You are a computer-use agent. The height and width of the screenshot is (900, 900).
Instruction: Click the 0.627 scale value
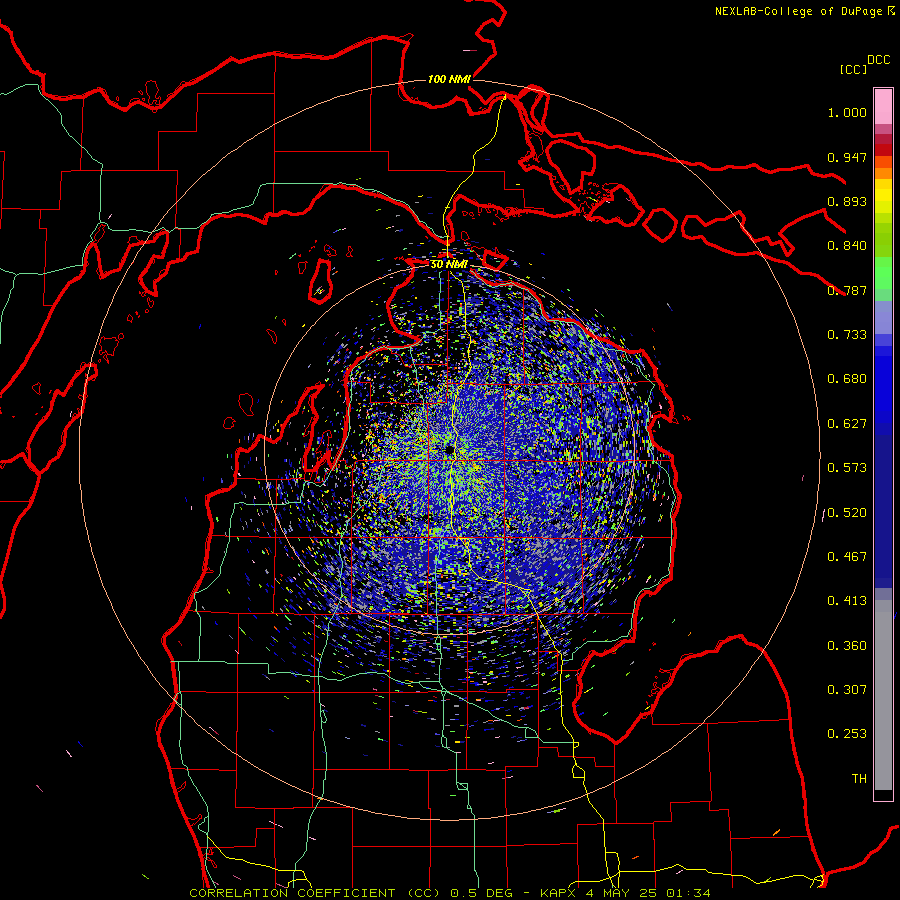click(847, 424)
